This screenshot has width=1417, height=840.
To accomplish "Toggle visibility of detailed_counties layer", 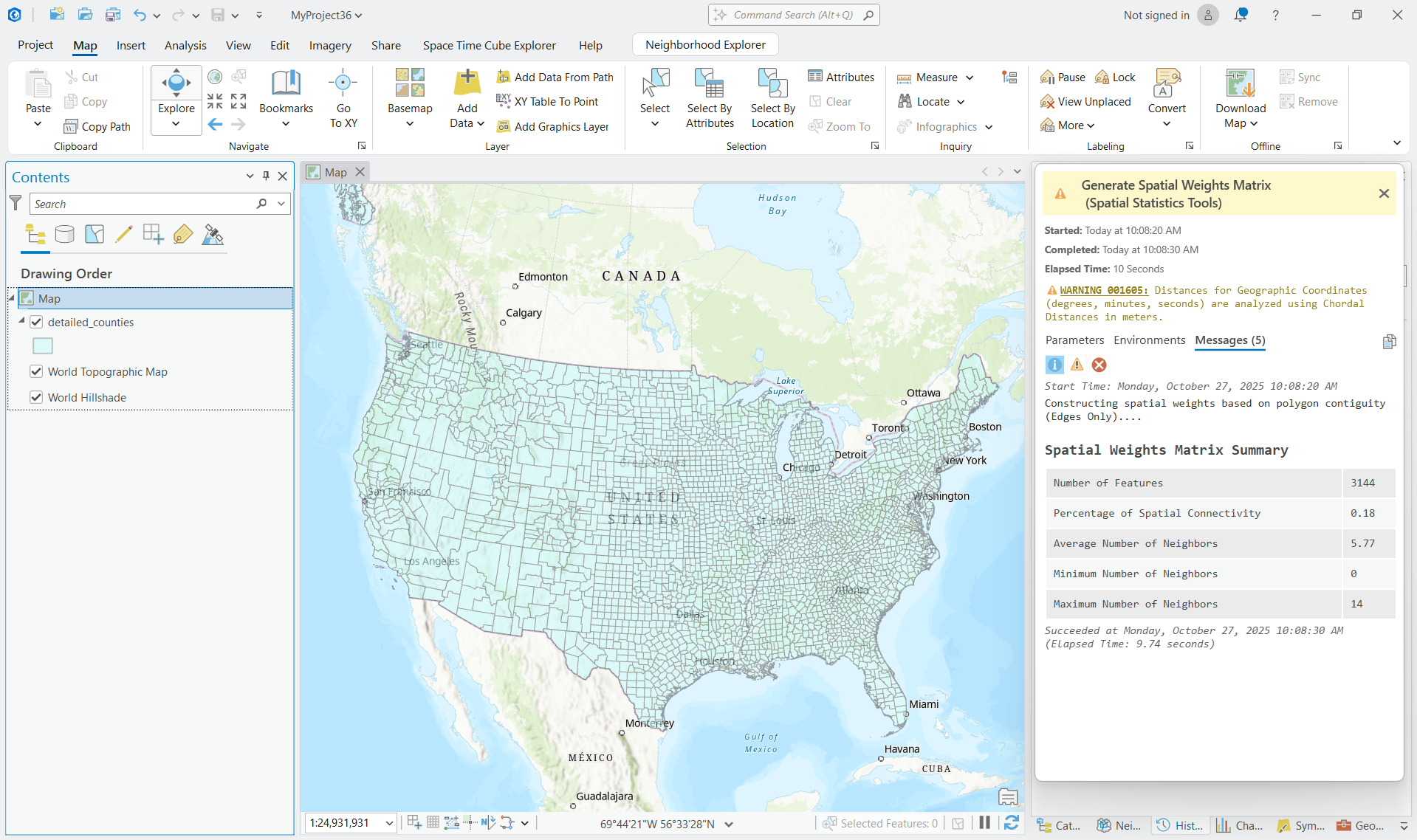I will click(36, 322).
